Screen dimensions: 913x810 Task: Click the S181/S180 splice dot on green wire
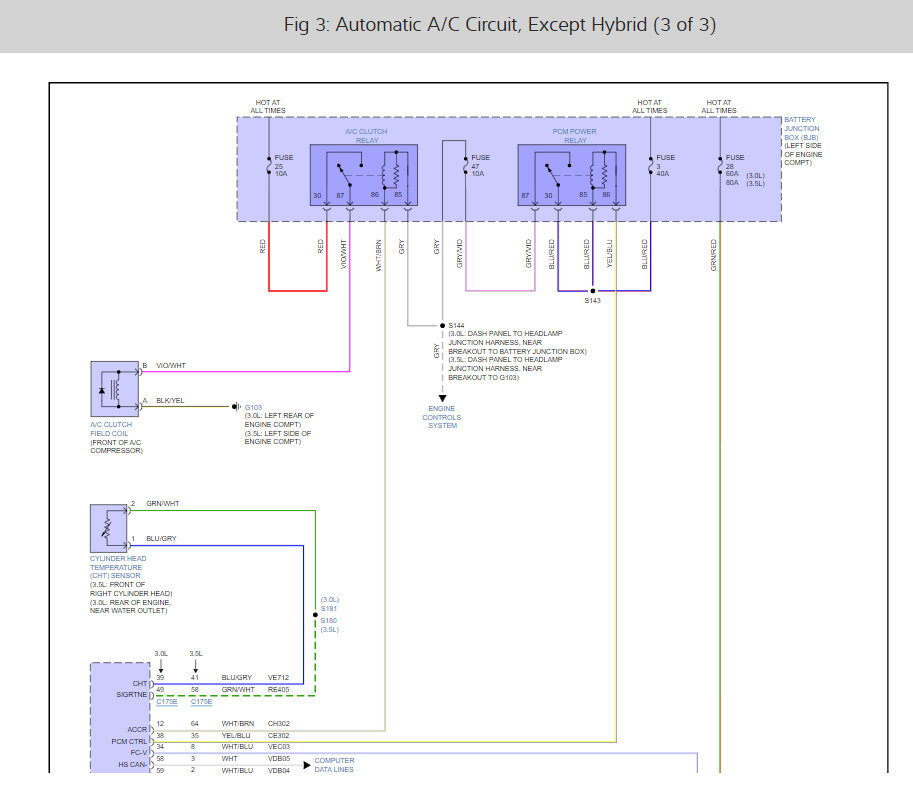coord(315,615)
